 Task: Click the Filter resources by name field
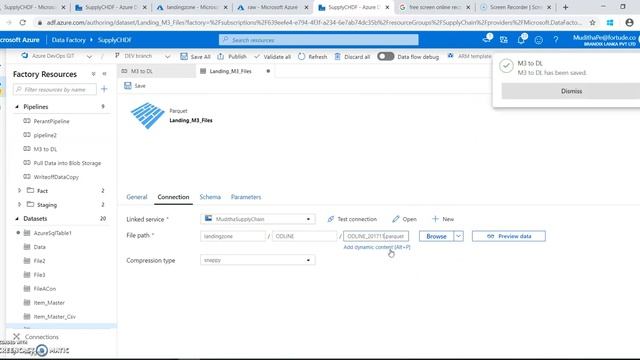(x=55, y=89)
